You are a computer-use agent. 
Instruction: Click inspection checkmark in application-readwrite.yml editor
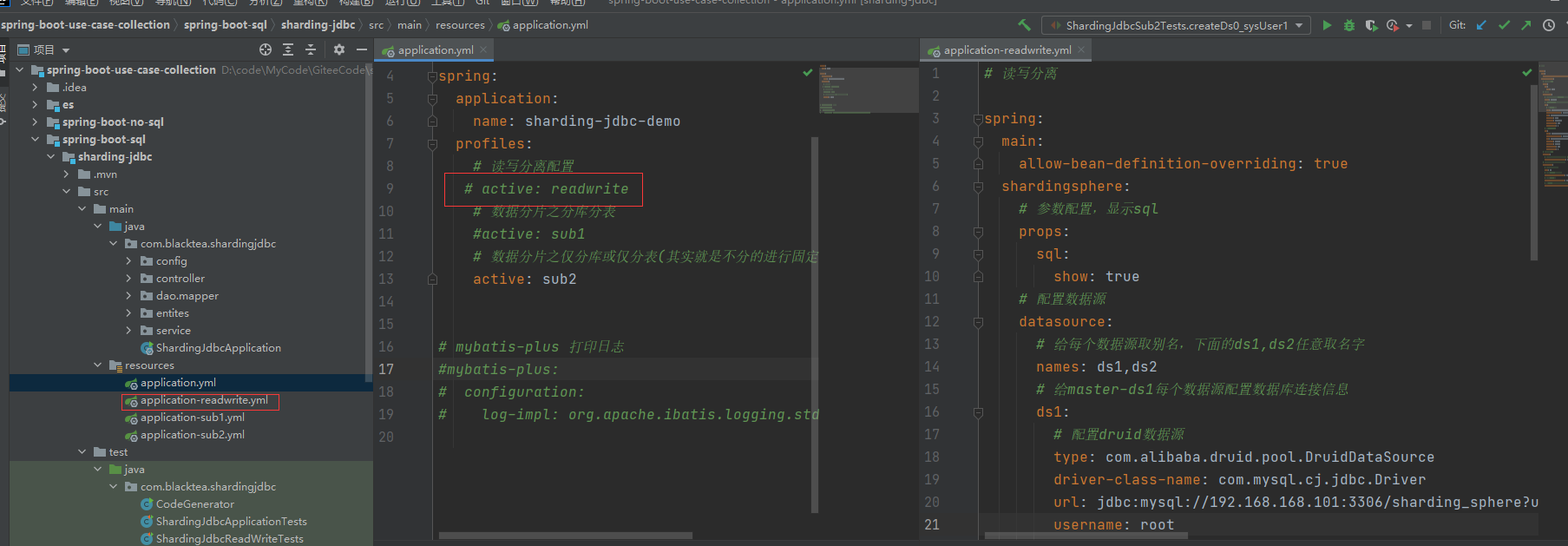click(x=1527, y=72)
